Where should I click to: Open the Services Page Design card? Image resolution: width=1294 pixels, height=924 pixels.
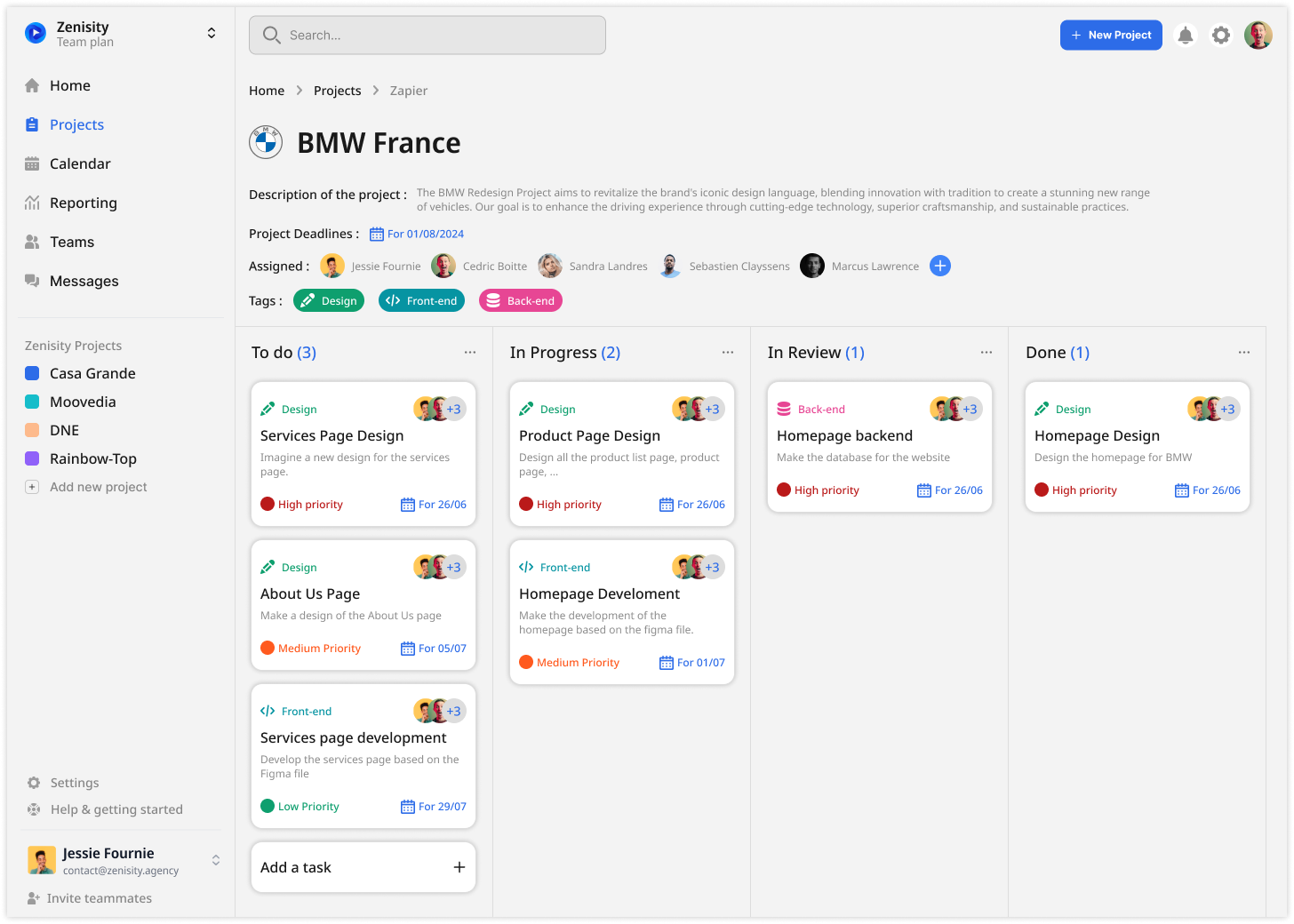pos(363,454)
